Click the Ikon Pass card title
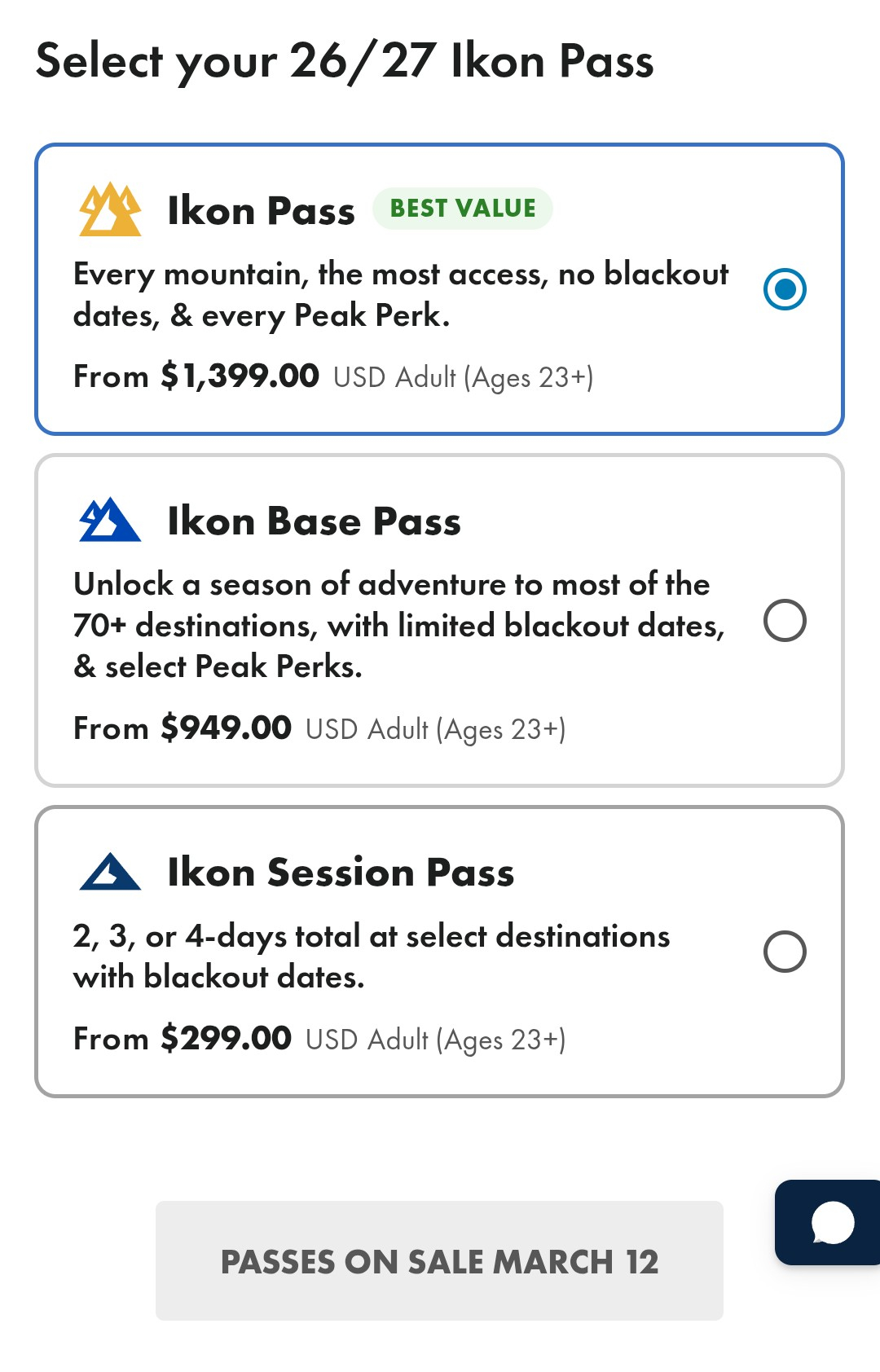 pos(261,211)
